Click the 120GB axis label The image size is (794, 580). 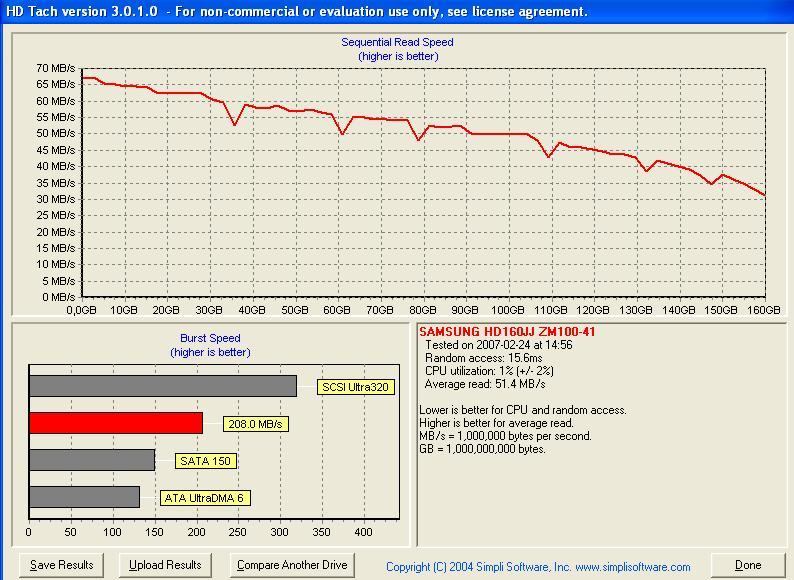592,310
